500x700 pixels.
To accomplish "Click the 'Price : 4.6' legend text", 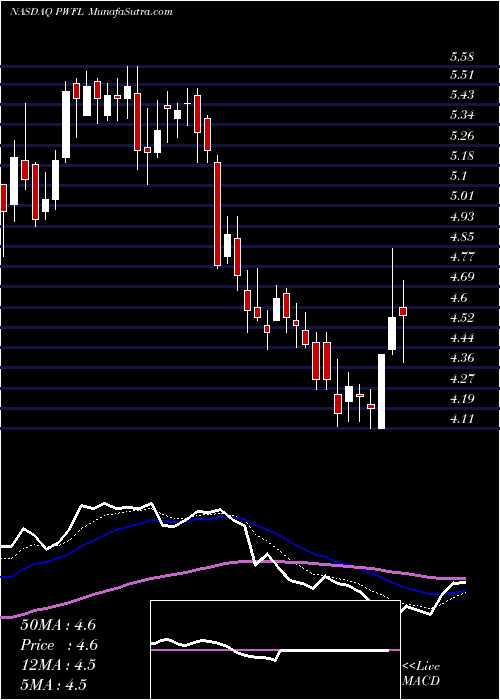I will coord(59,645).
